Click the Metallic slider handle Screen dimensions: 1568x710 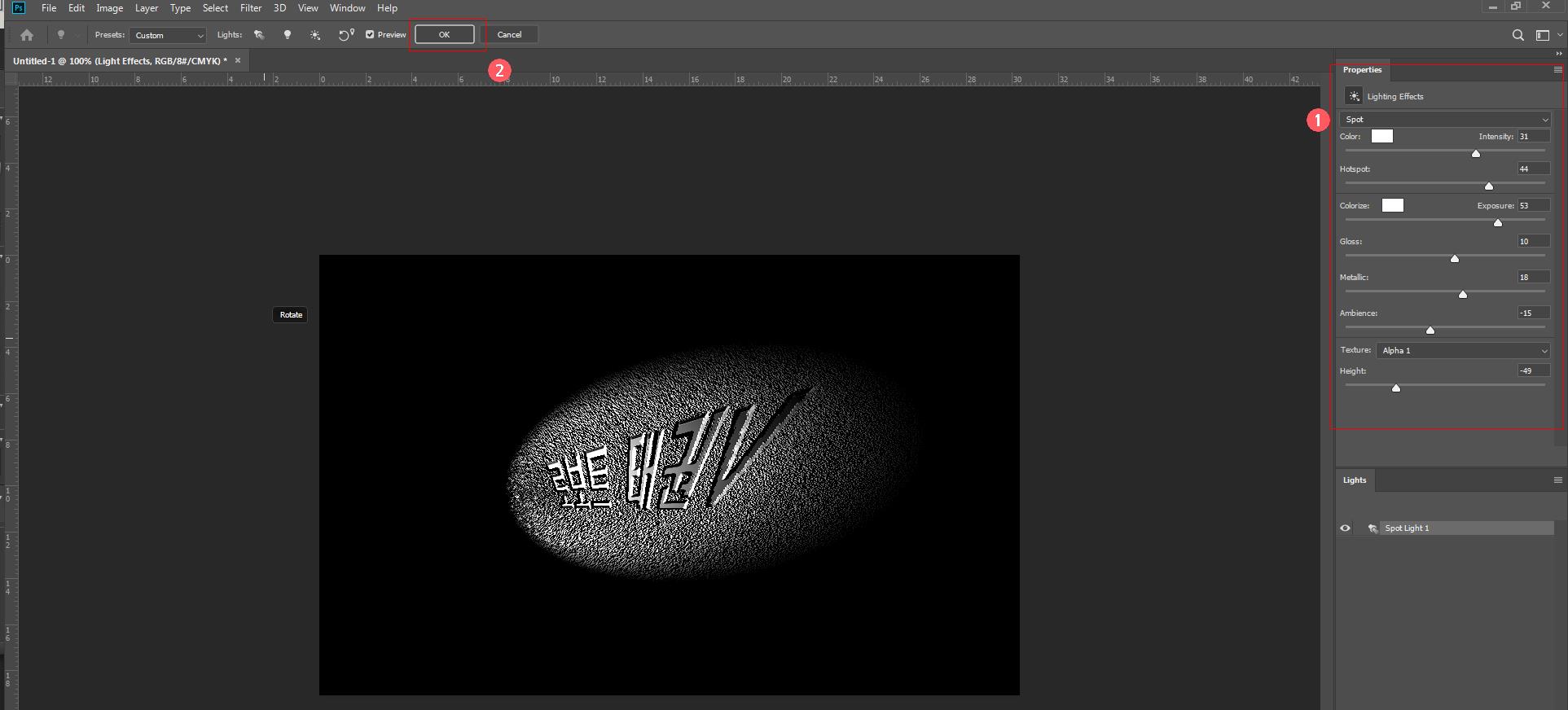coord(1463,294)
